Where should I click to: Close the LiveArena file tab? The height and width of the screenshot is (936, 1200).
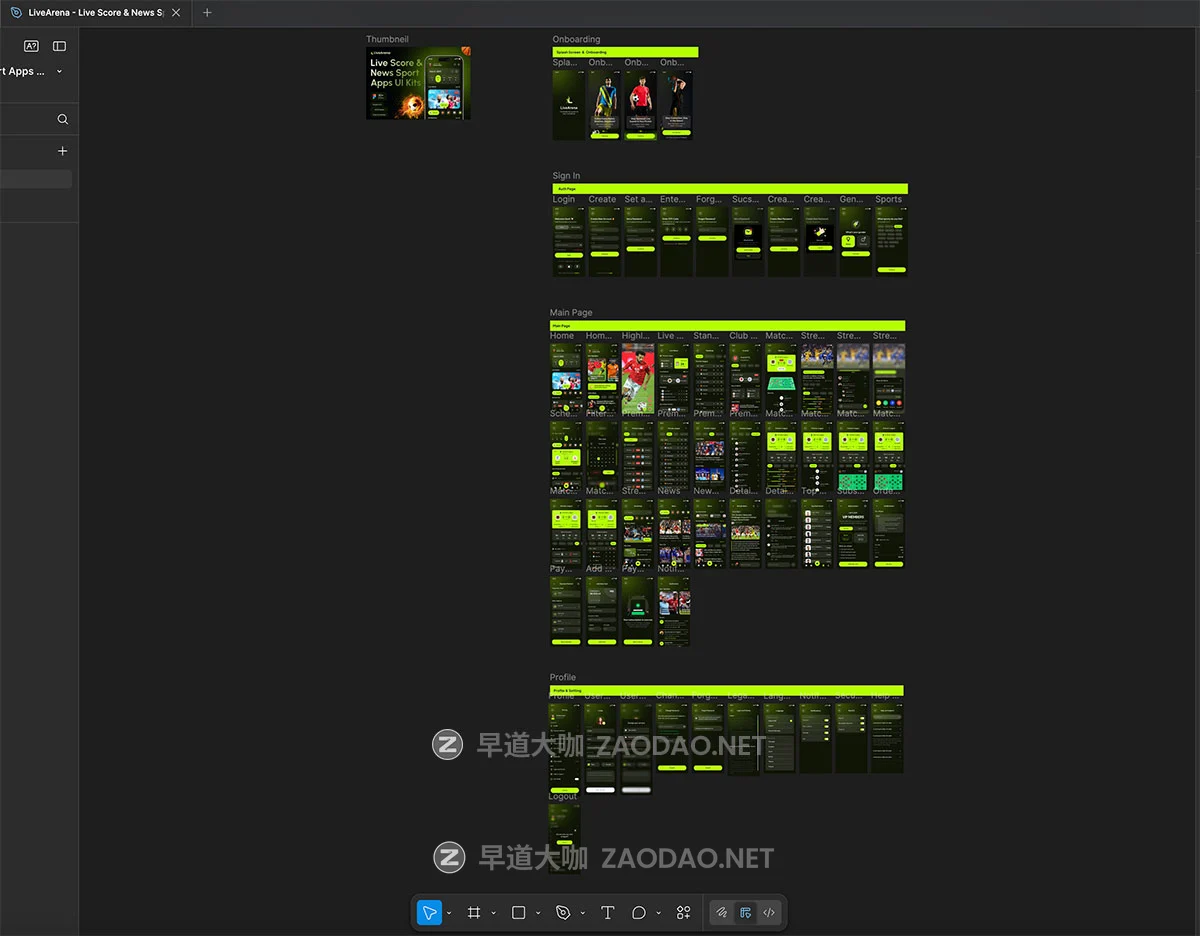(x=176, y=13)
